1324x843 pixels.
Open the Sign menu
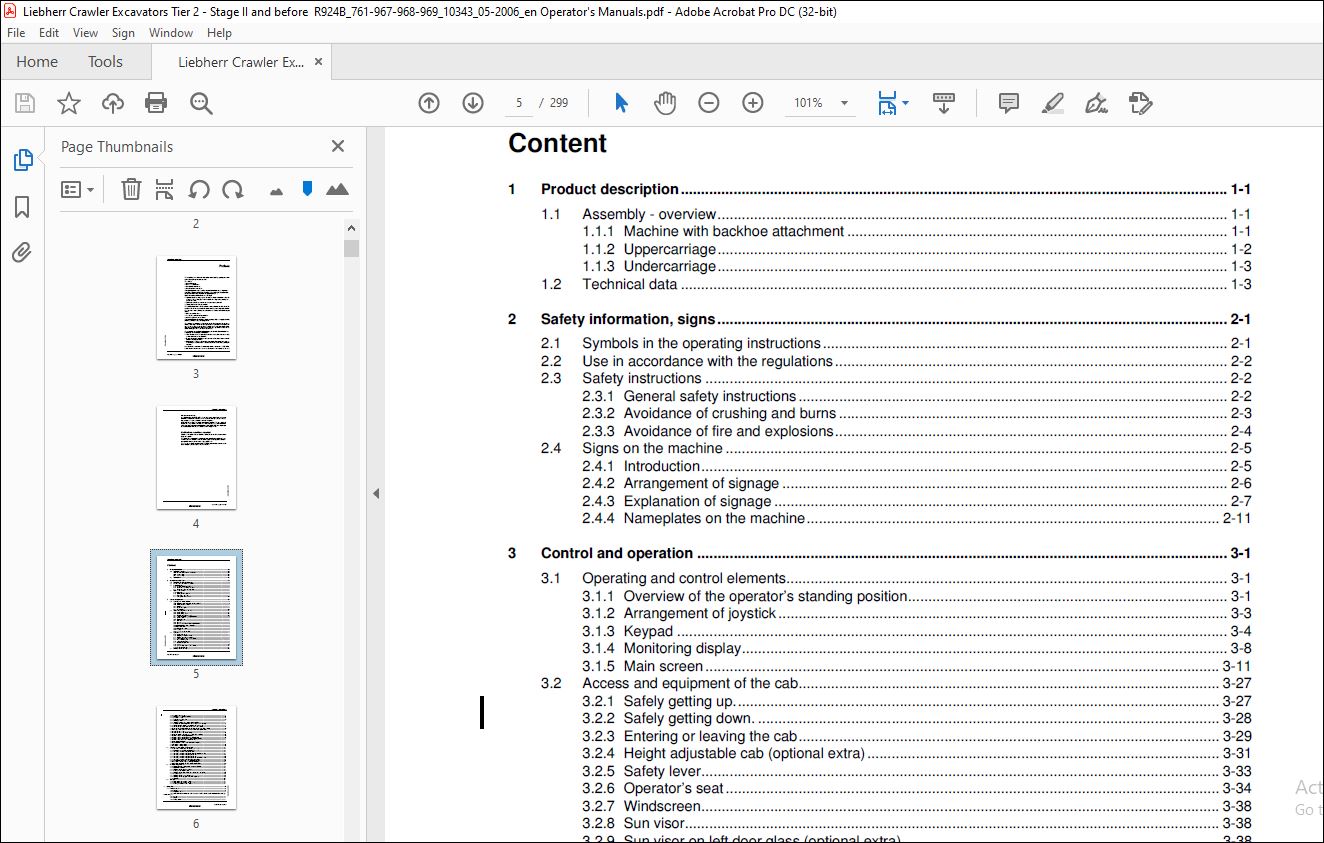[123, 33]
